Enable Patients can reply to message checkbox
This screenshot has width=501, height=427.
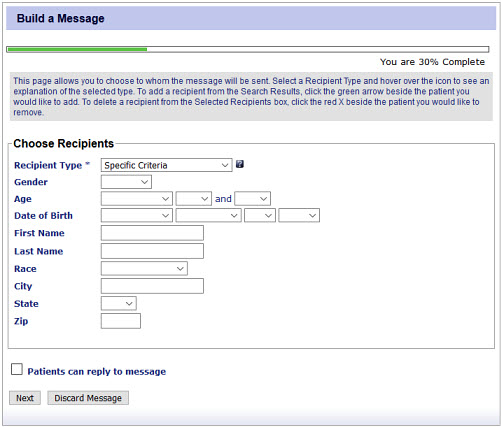click(17, 369)
